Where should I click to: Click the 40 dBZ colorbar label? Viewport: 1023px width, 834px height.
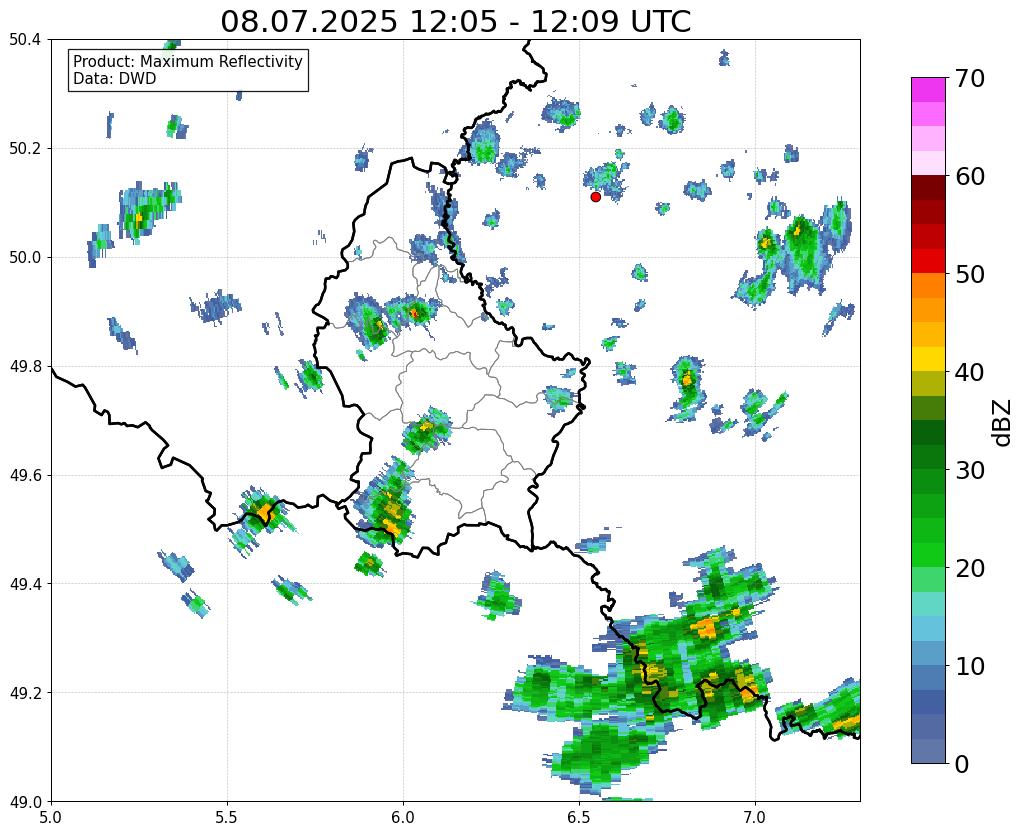click(x=968, y=372)
